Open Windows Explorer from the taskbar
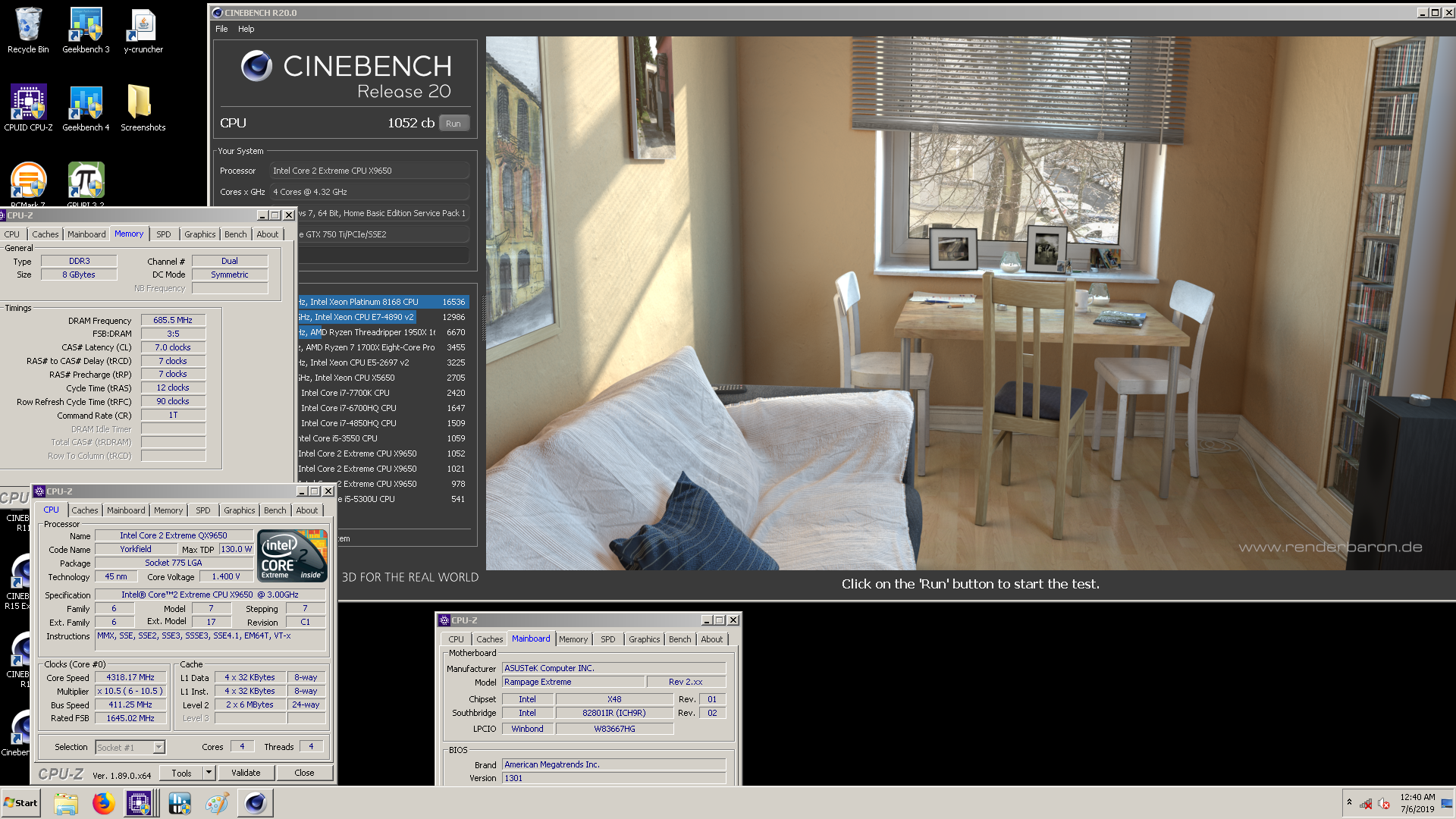 66,803
